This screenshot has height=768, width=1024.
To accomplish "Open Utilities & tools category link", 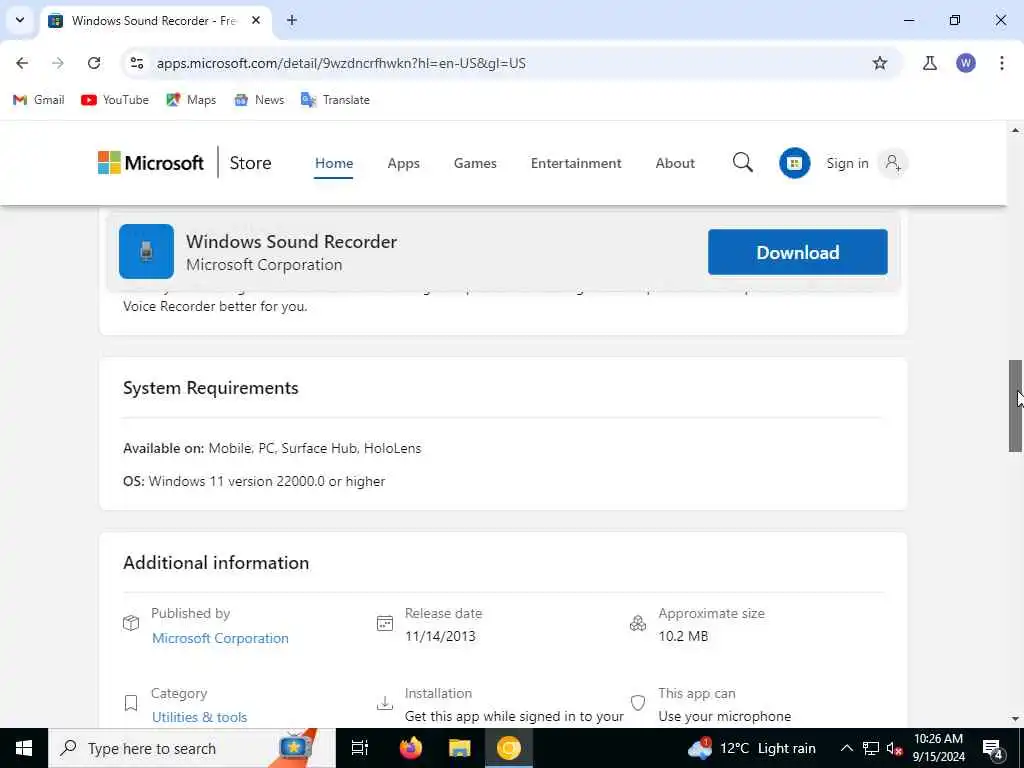I will tap(199, 717).
